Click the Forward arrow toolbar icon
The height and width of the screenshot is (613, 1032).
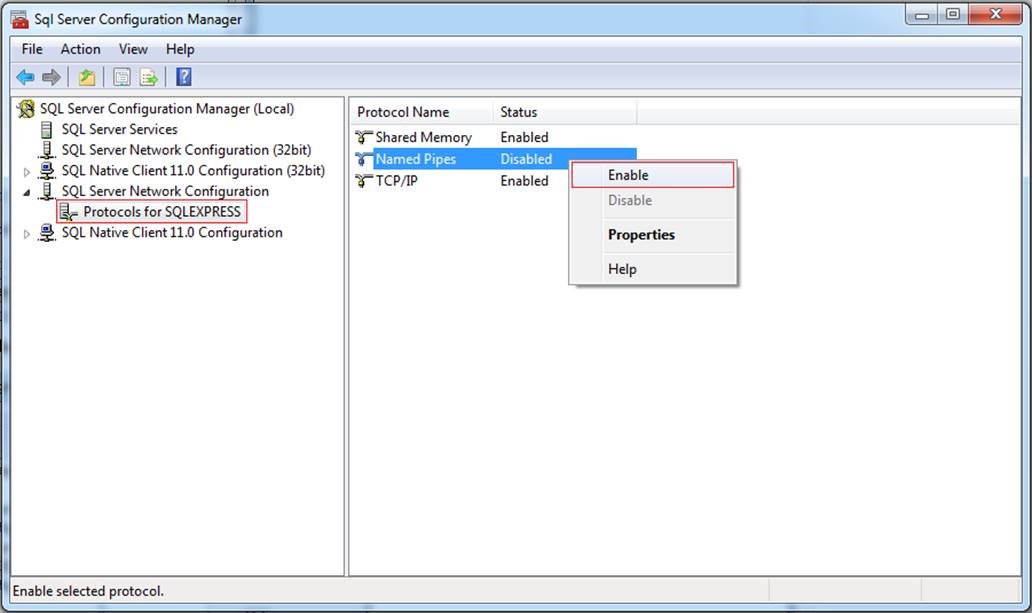(x=51, y=78)
